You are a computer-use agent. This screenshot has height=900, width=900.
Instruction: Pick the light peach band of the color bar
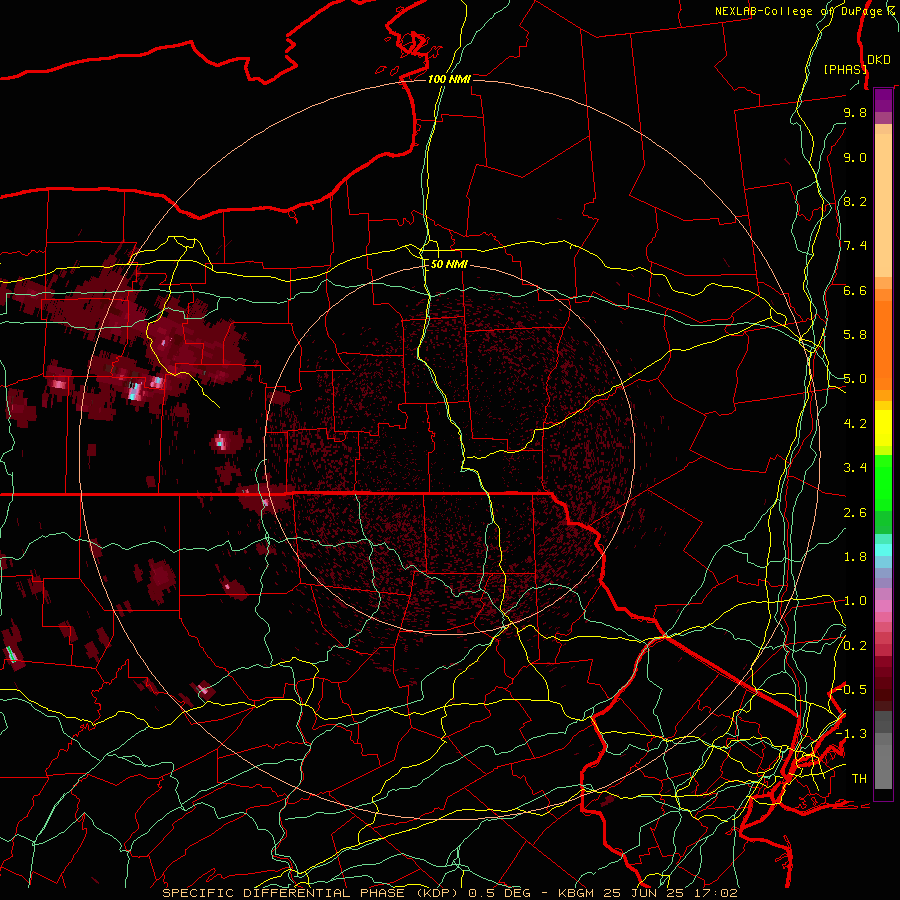point(883,207)
